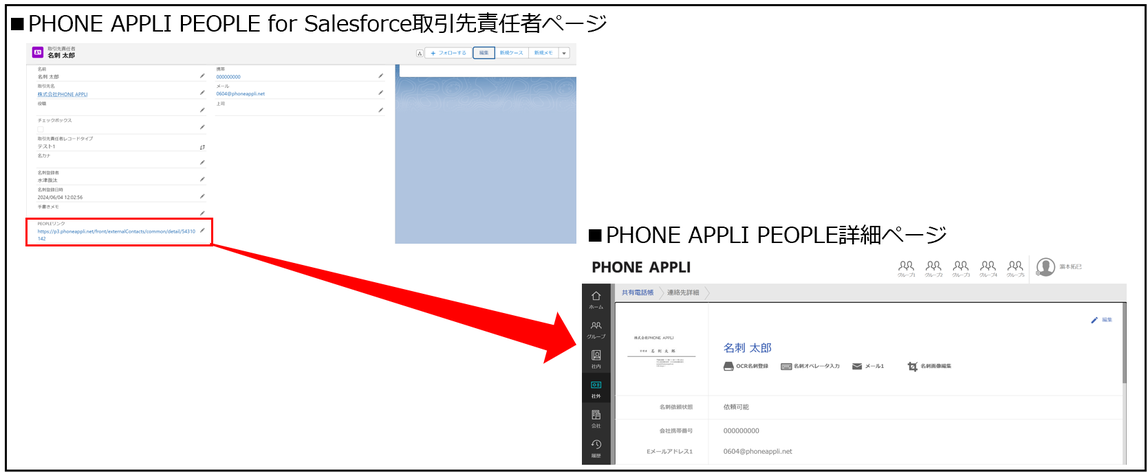The width and height of the screenshot is (1148, 473).
Task: Click pencil icon beside PEOPLEリンク URL
Action: [202, 231]
